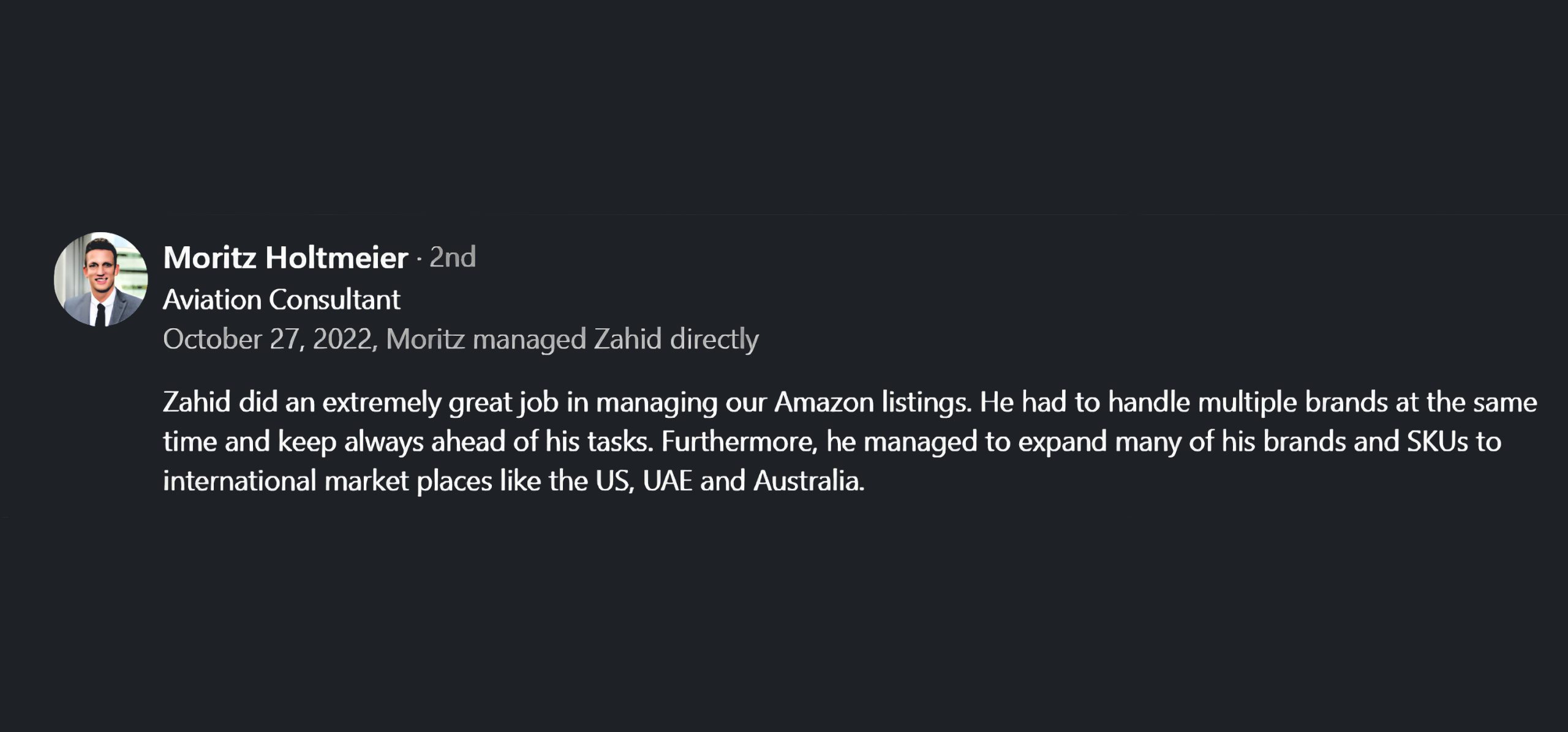This screenshot has height=732, width=1568.
Task: Click the word 'expand' in the recommendation
Action: tap(1062, 442)
